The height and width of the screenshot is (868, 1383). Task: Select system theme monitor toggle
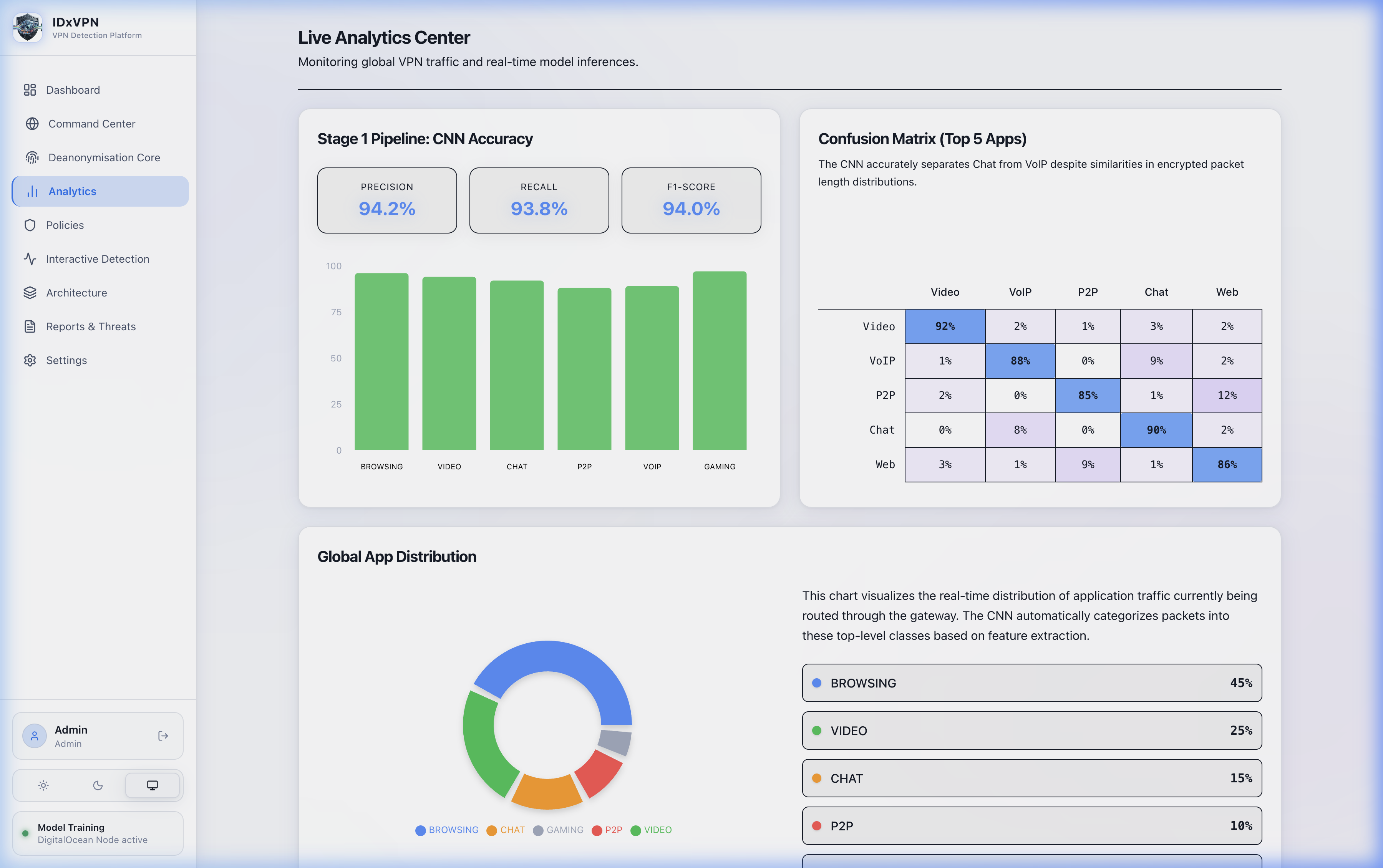[152, 785]
